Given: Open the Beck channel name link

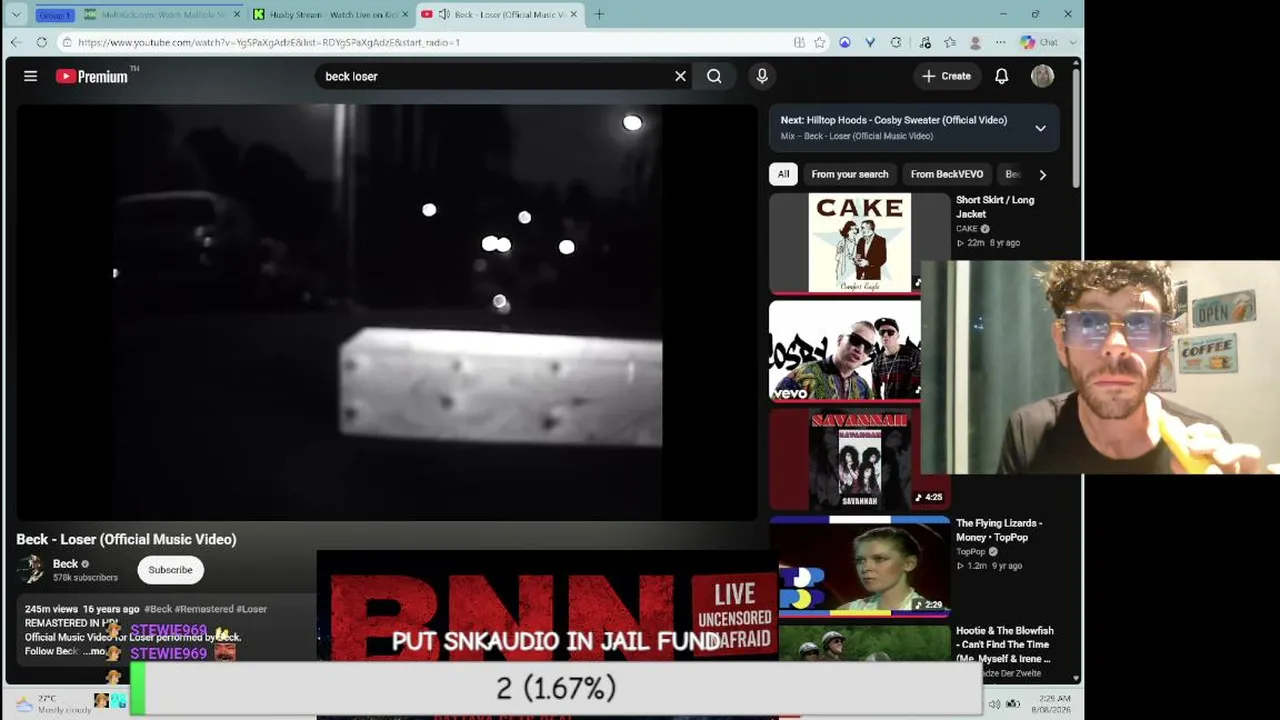Looking at the screenshot, I should pos(65,564).
